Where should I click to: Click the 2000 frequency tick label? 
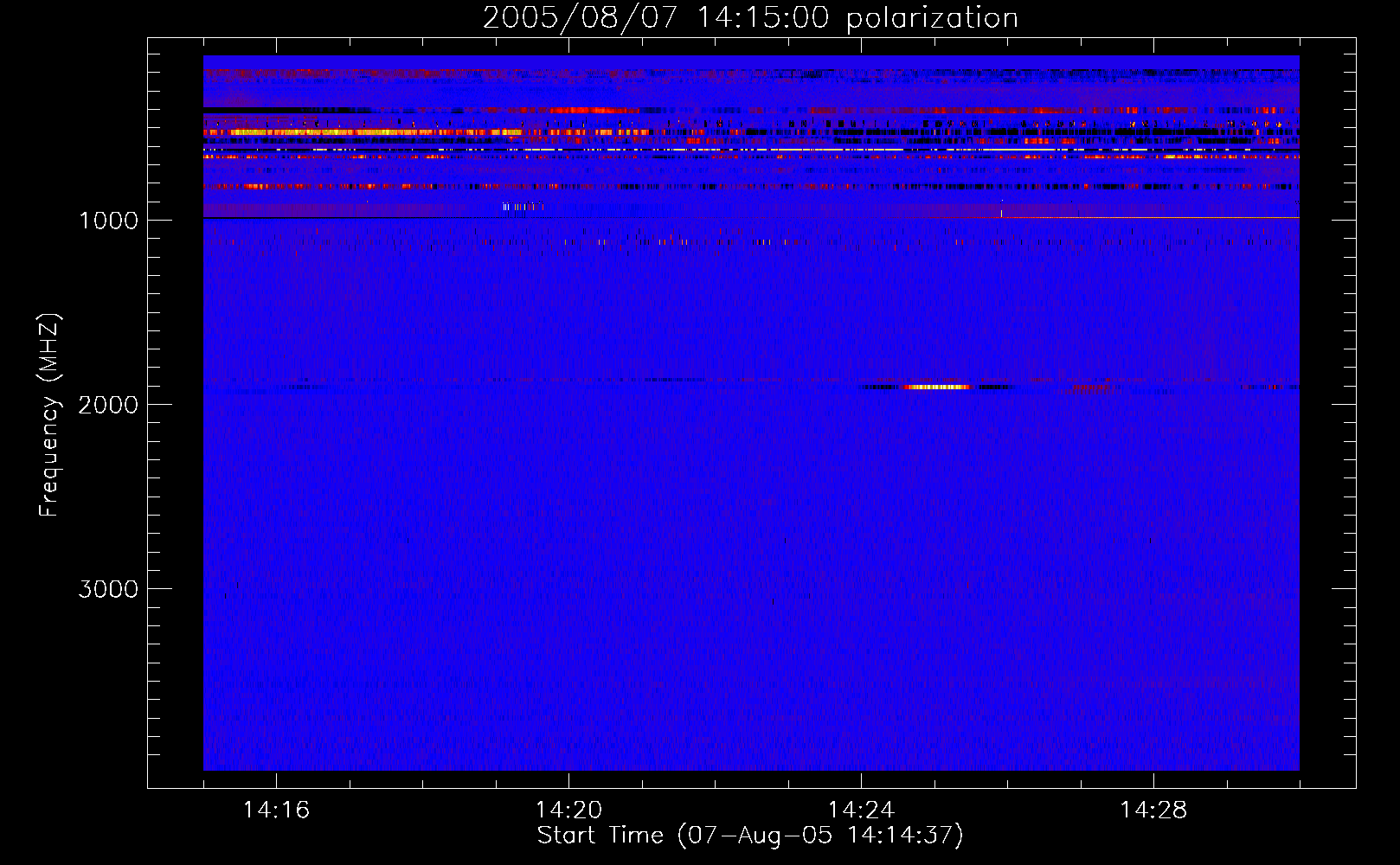tap(108, 405)
